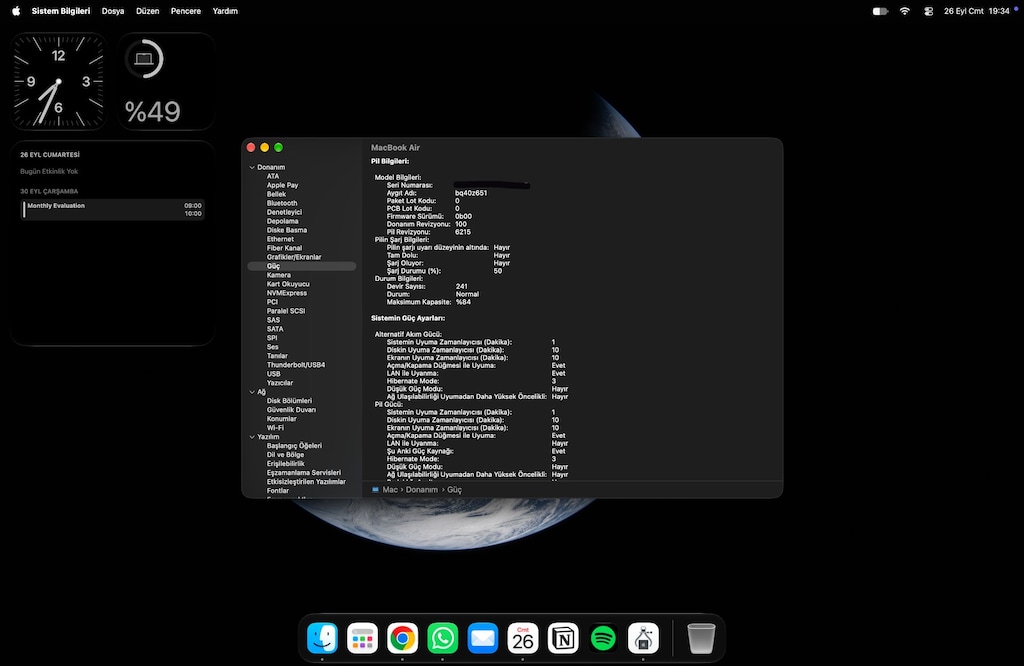
Task: Click the analog clock widget
Action: pos(58,82)
